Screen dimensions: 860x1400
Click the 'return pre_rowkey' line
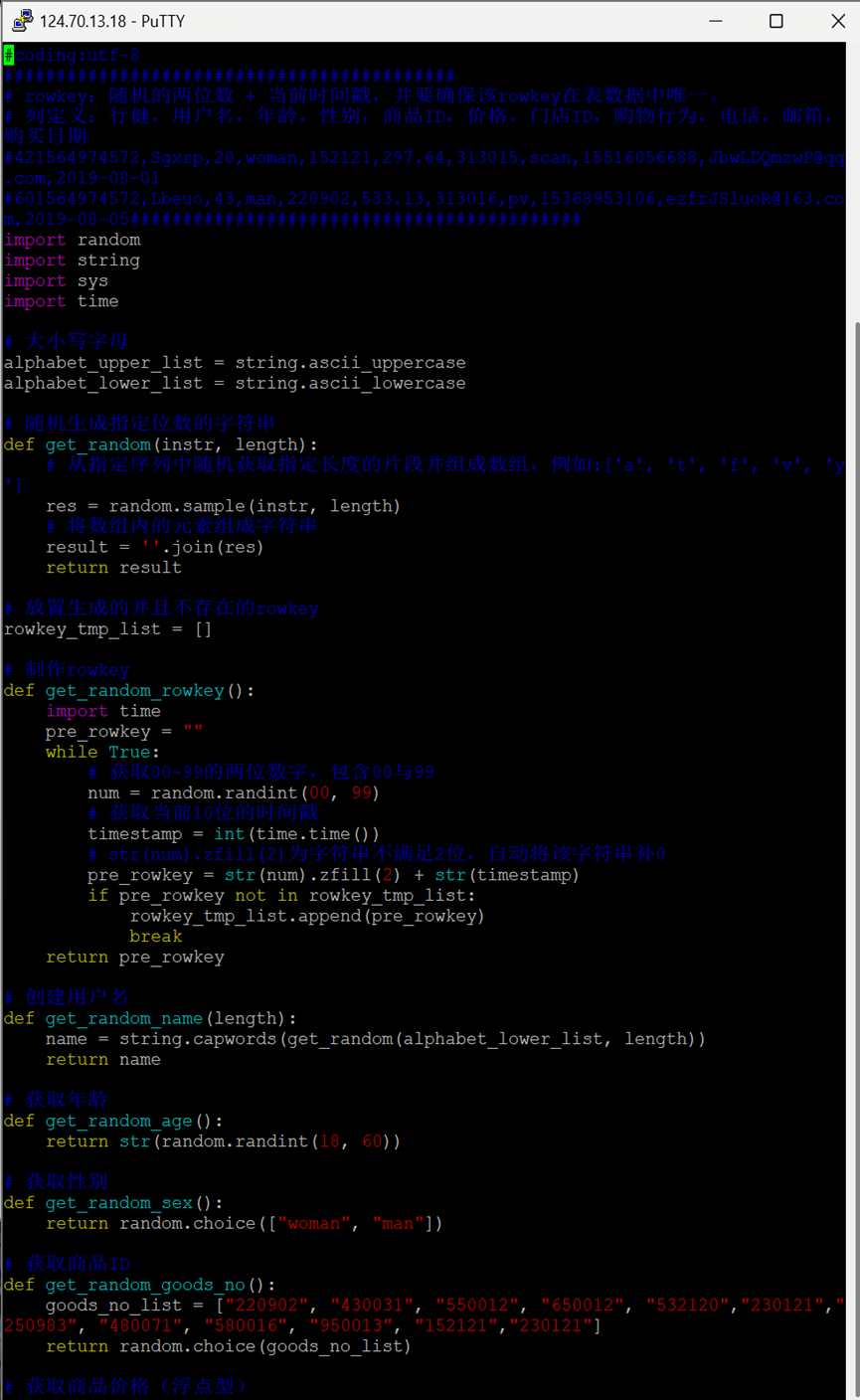point(135,958)
